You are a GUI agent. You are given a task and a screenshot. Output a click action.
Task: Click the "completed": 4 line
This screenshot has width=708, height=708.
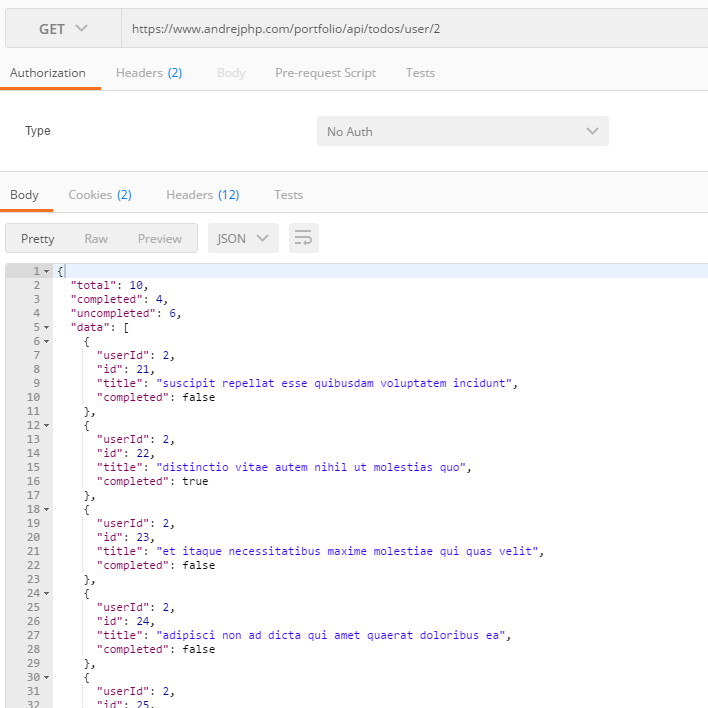point(119,299)
